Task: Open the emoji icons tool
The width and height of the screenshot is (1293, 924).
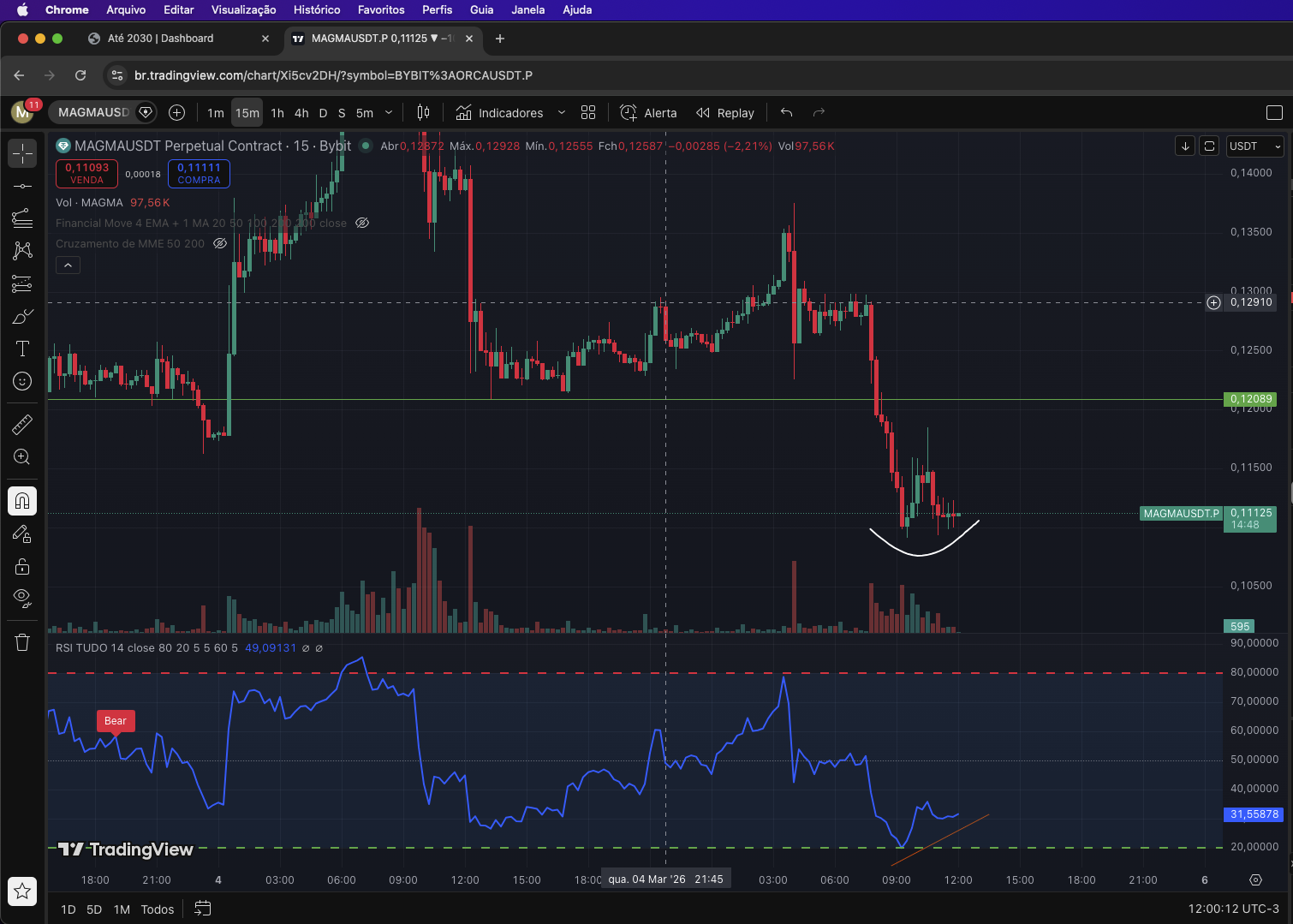Action: click(x=22, y=381)
